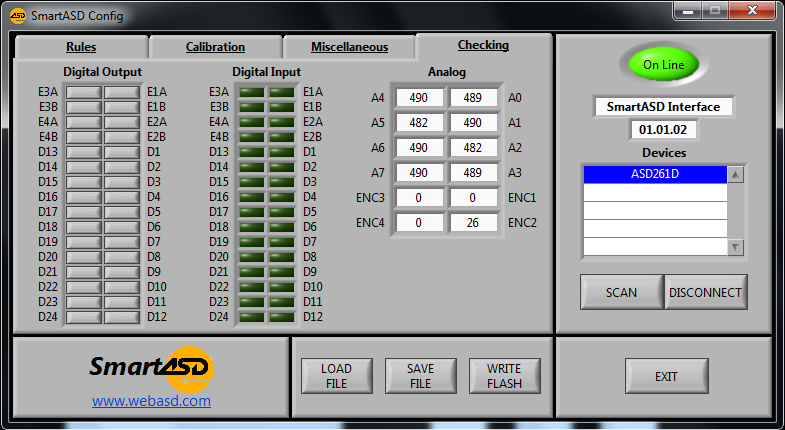This screenshot has width=785, height=430.
Task: Click digital input LED D6
Action: 282,227
